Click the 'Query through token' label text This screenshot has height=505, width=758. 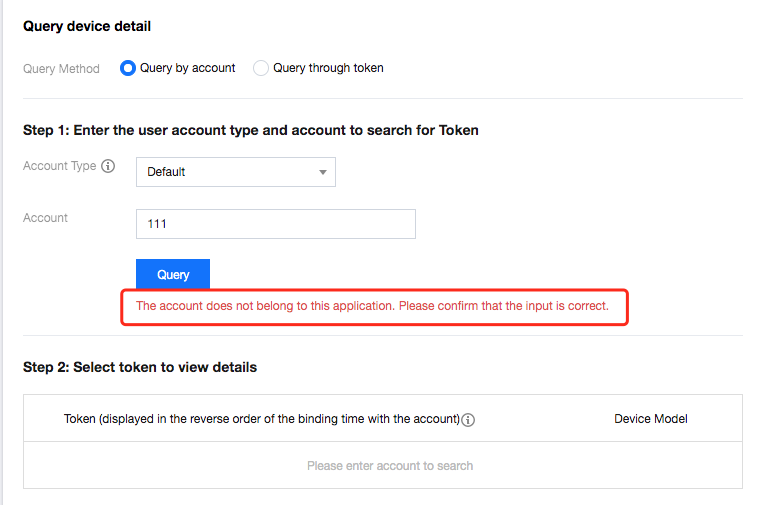pyautogui.click(x=328, y=68)
